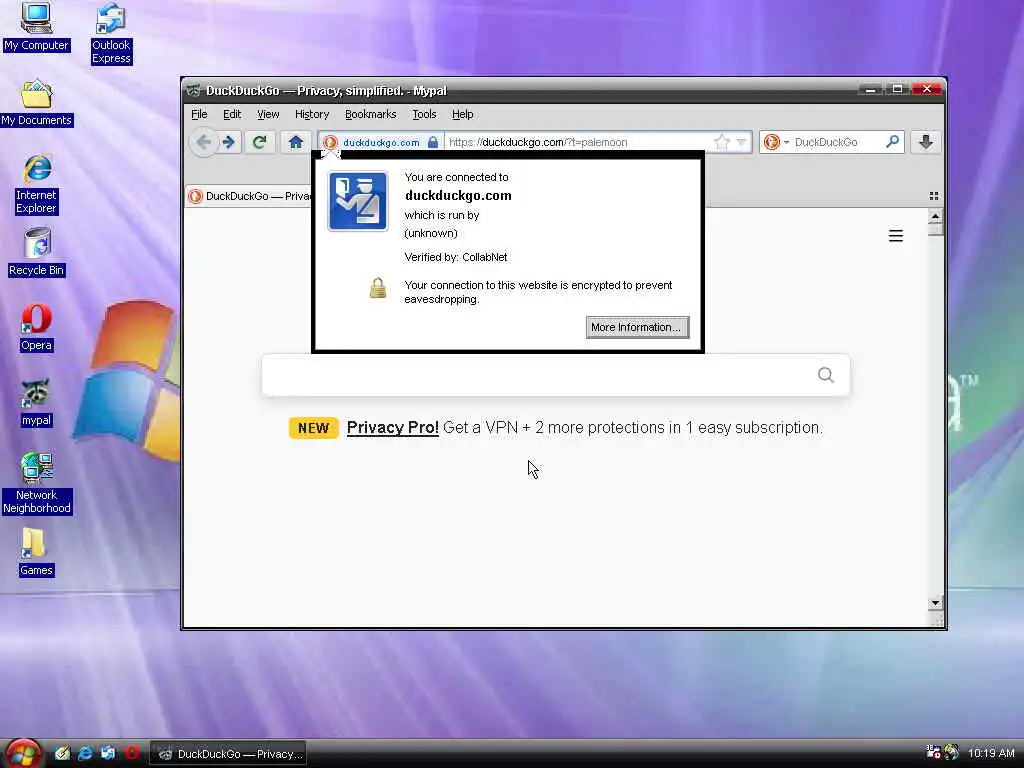Open the Bookmarks menu
Screen dimensions: 1024x768
click(x=370, y=114)
